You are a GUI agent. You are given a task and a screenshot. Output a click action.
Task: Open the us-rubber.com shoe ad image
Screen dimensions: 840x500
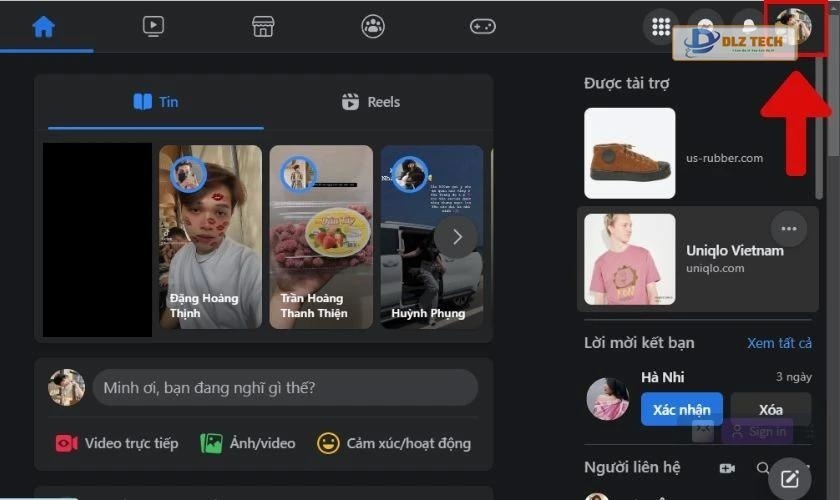[629, 153]
